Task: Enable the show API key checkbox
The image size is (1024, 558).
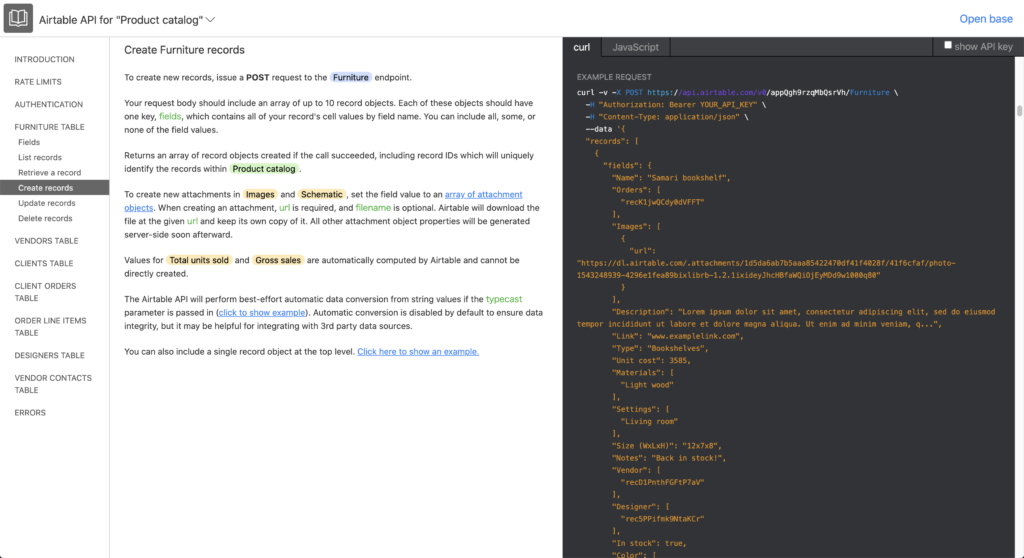Action: (948, 45)
